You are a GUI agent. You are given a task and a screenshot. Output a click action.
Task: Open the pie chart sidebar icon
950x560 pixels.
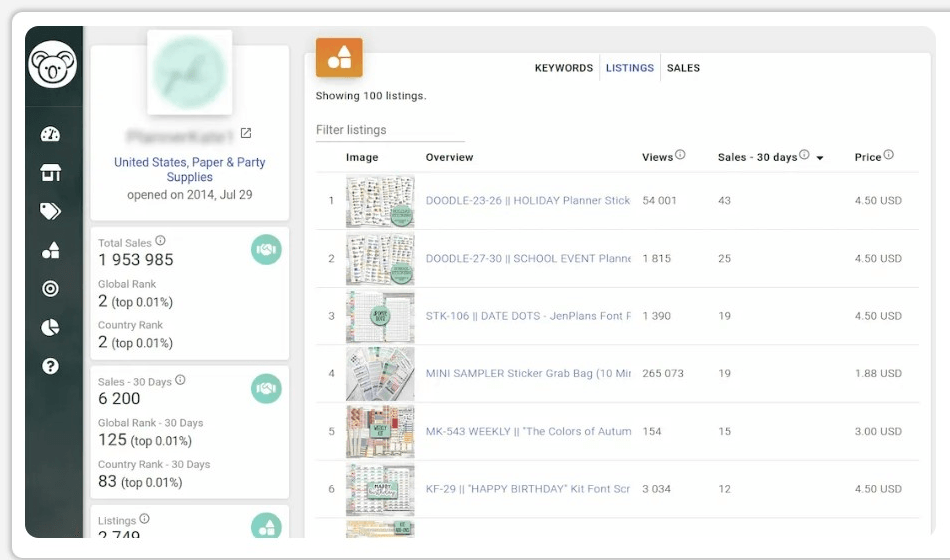pyautogui.click(x=51, y=327)
